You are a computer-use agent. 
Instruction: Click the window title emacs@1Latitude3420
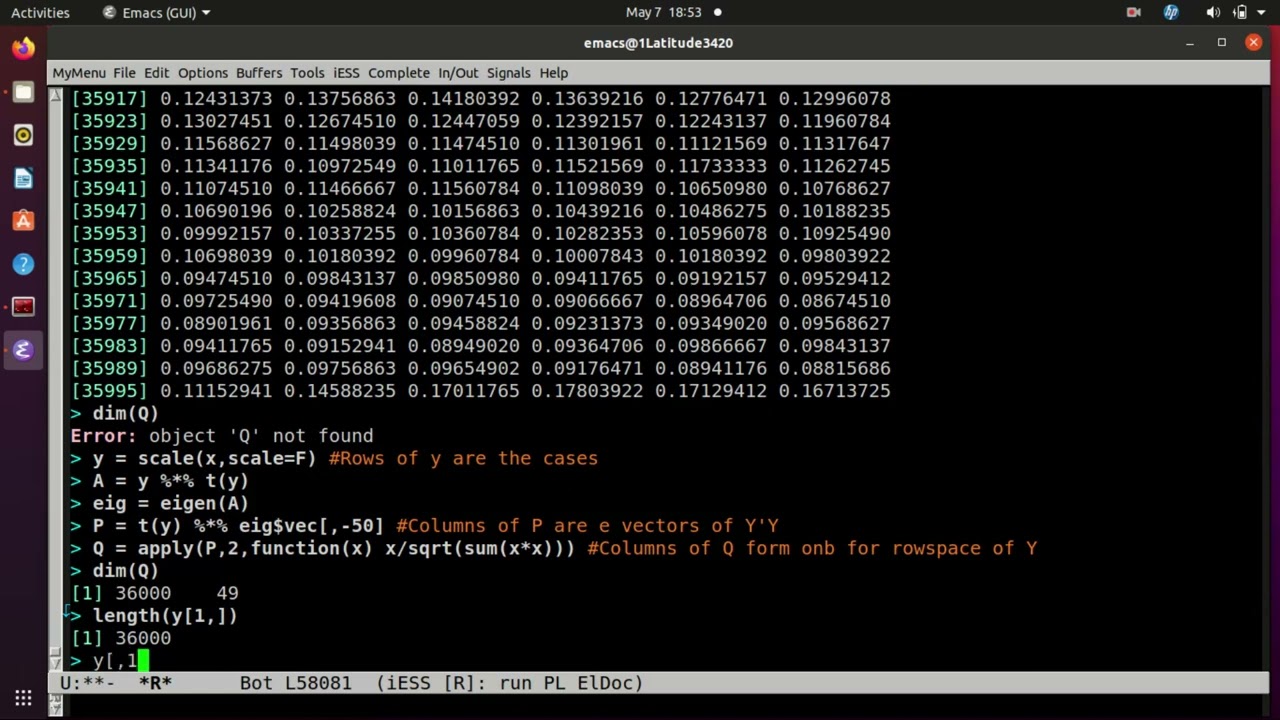click(658, 43)
